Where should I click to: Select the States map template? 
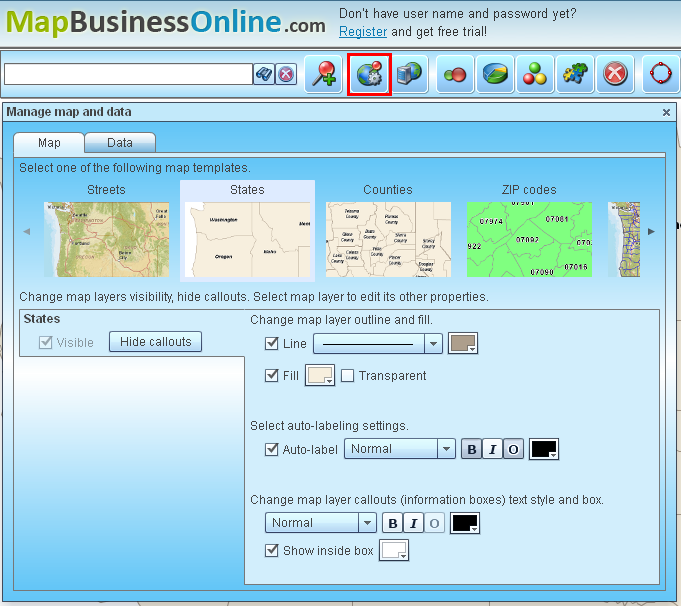click(x=248, y=232)
